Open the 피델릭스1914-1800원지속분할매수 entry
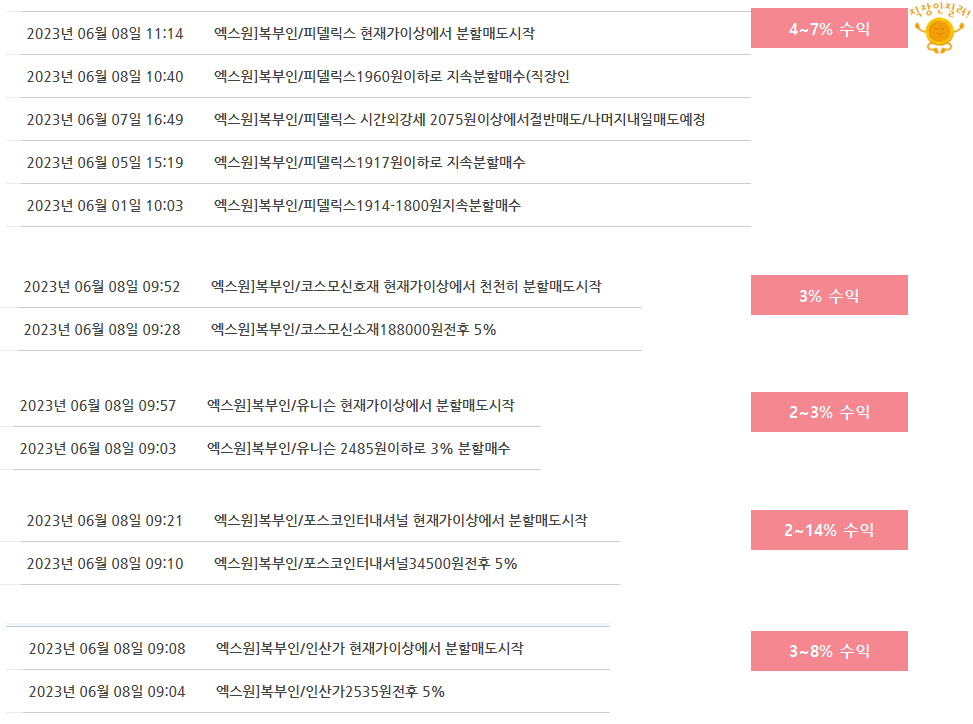Image resolution: width=973 pixels, height=724 pixels. click(x=367, y=205)
